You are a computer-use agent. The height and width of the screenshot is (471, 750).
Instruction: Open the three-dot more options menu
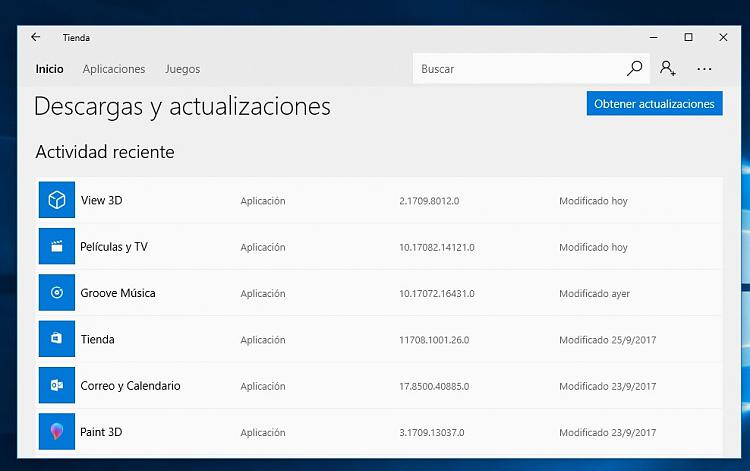pyautogui.click(x=704, y=69)
